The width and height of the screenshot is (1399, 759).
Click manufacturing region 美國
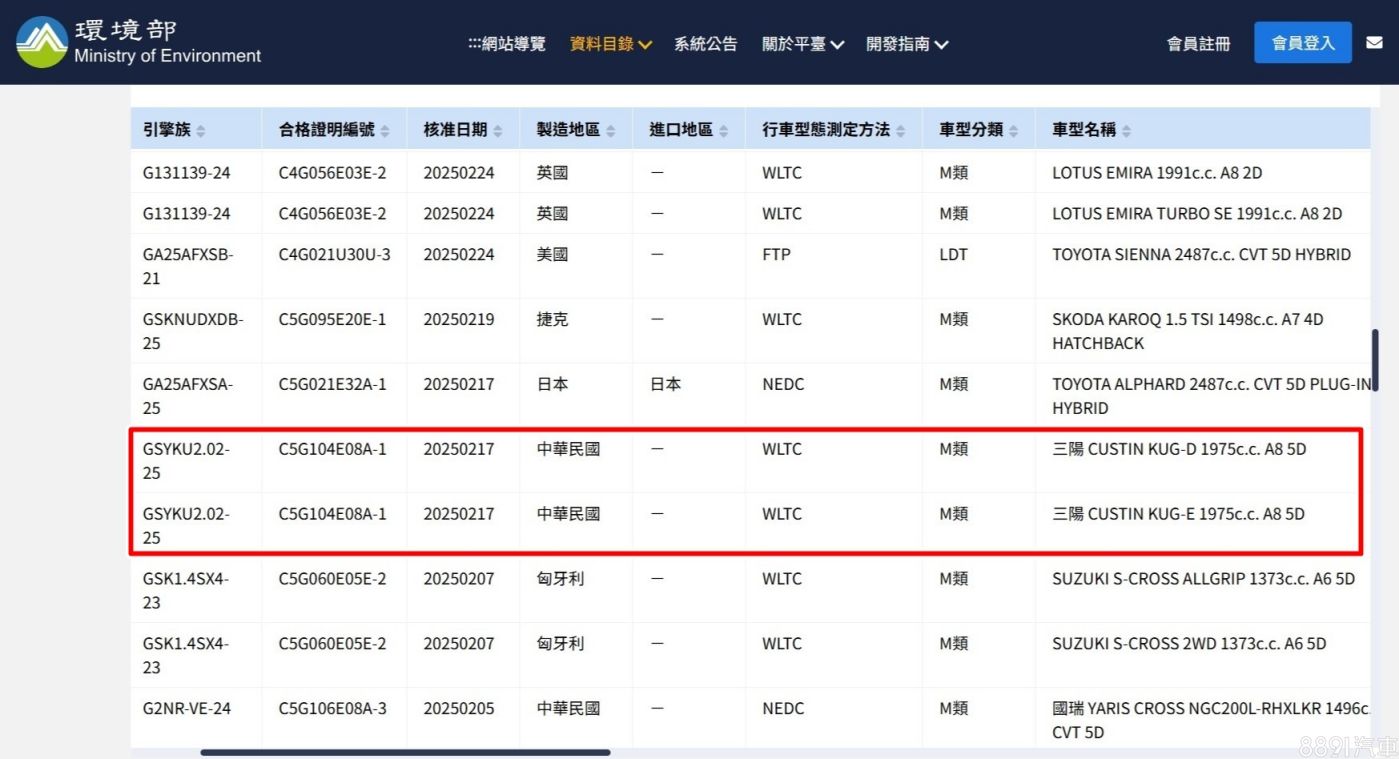tap(552, 255)
